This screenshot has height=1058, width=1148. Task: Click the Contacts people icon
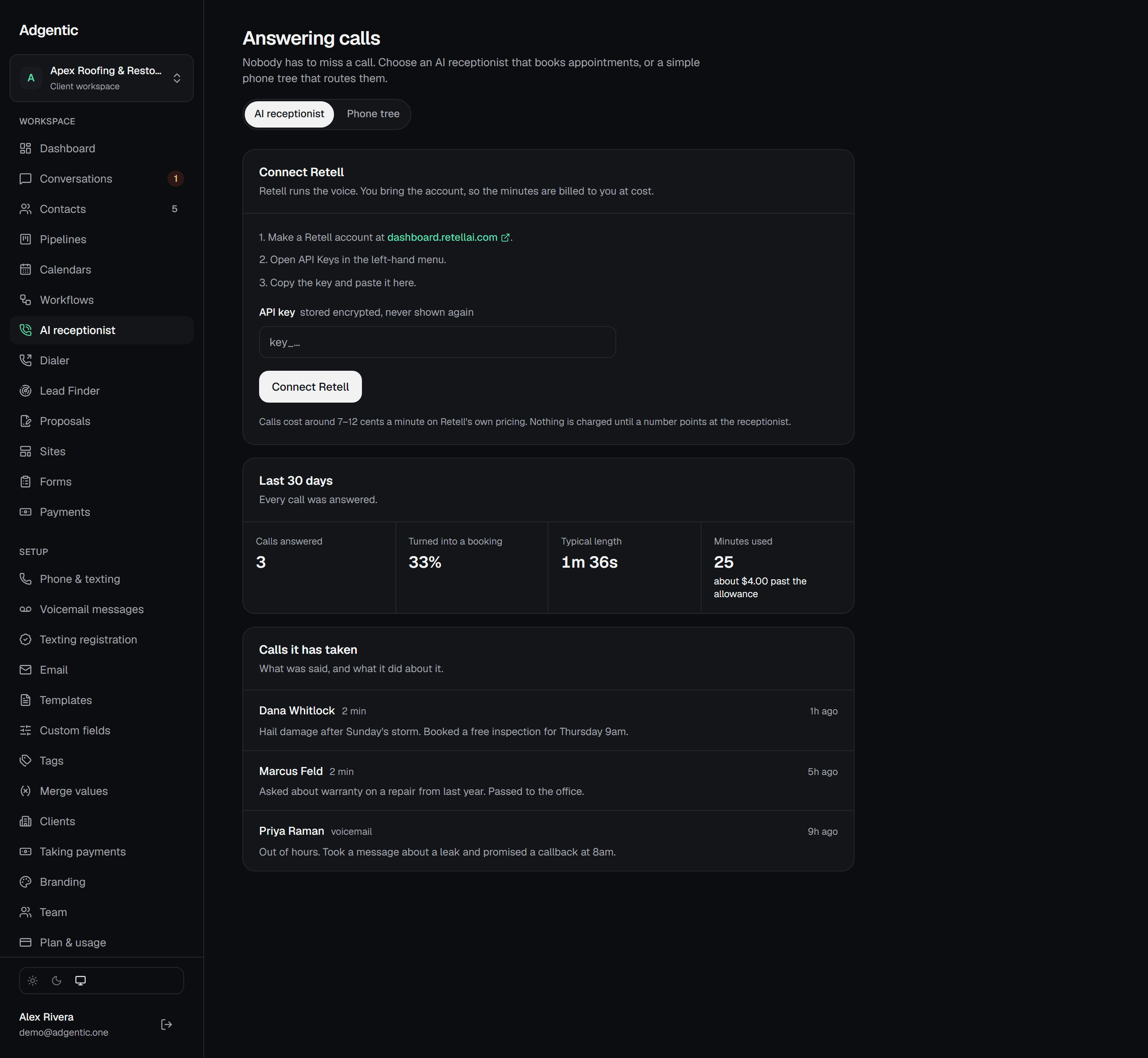click(25, 209)
